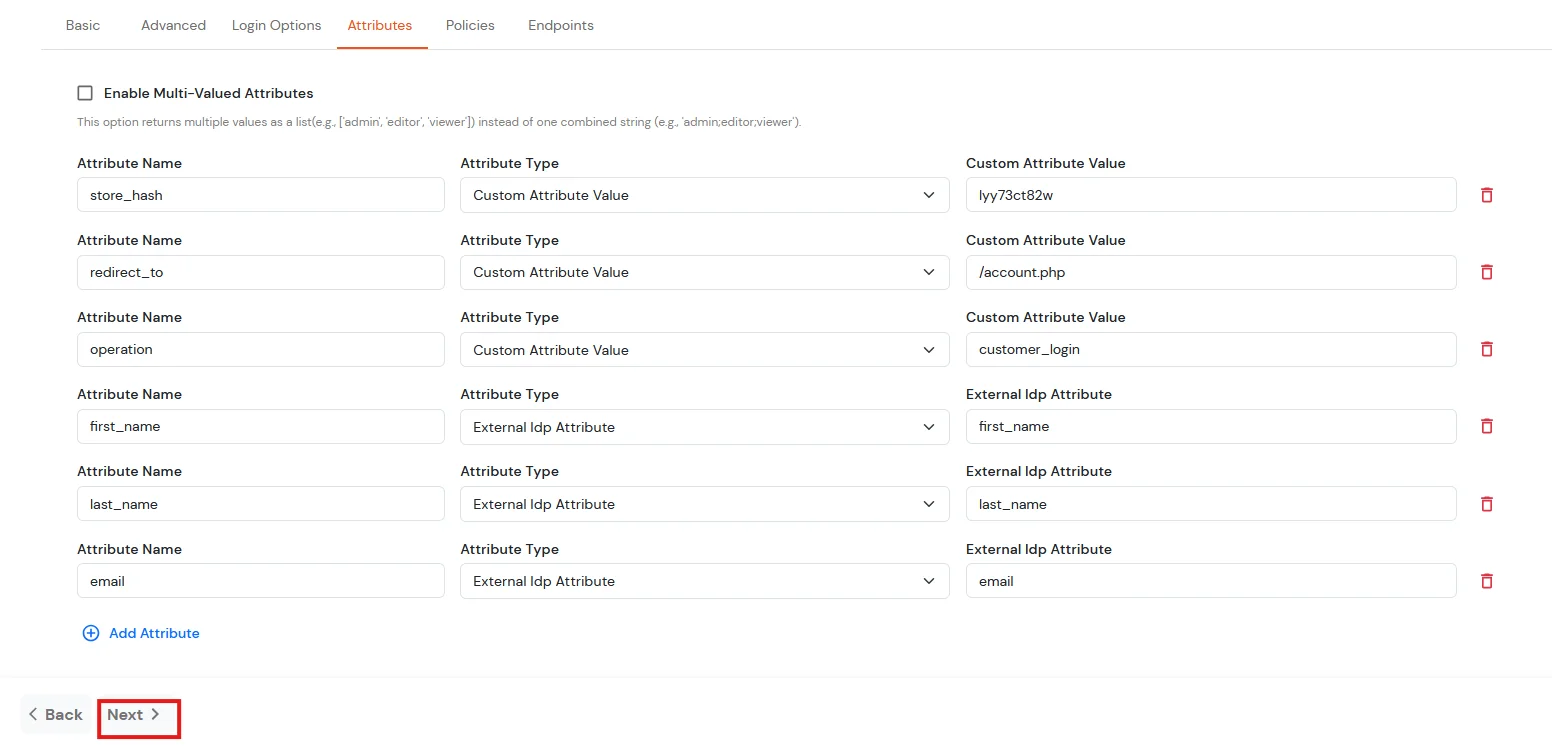The height and width of the screenshot is (746, 1552).
Task: Open the Attribute Type dropdown for redirect_to
Action: pos(704,272)
